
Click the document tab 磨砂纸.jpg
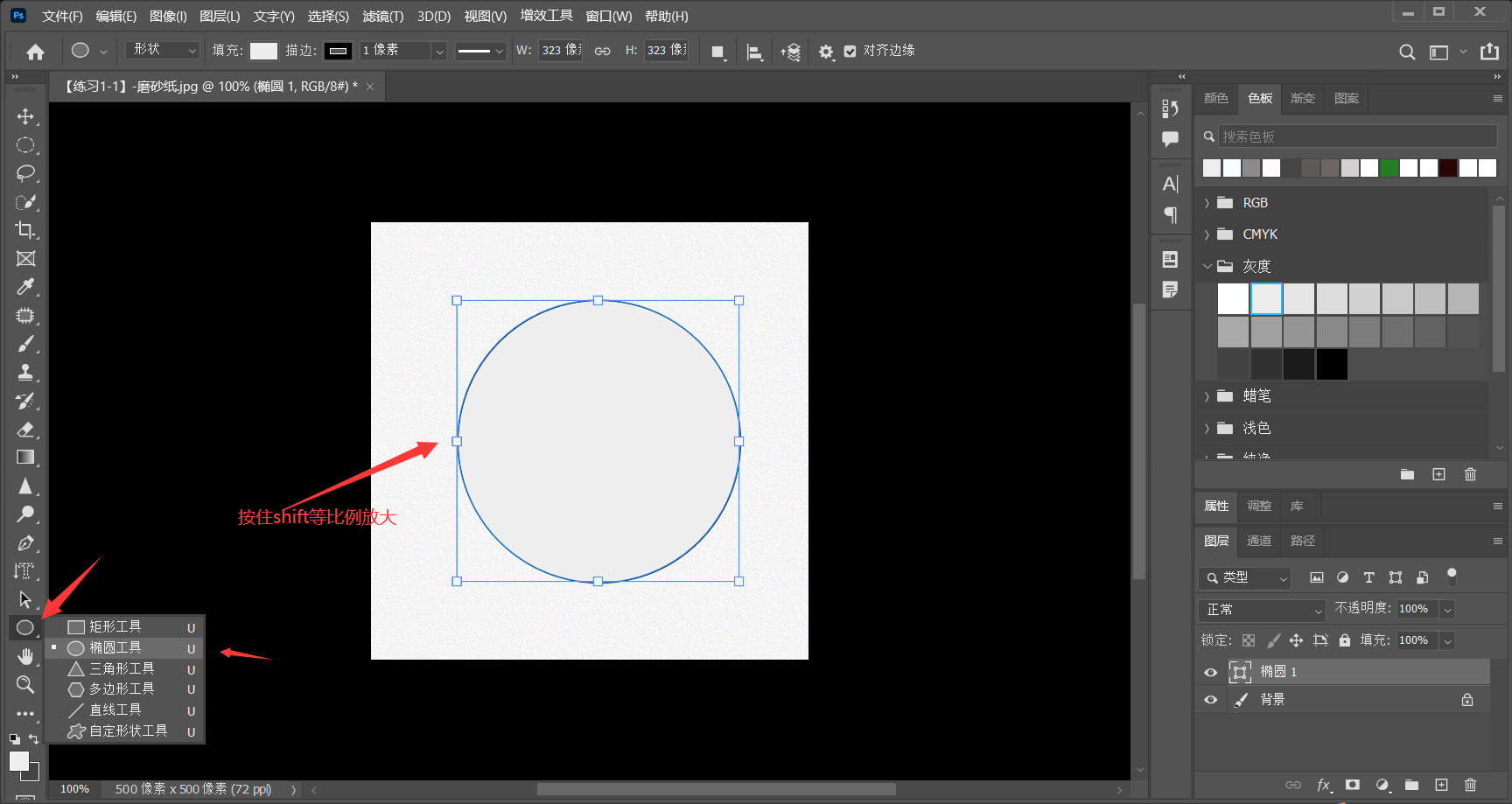pos(211,87)
